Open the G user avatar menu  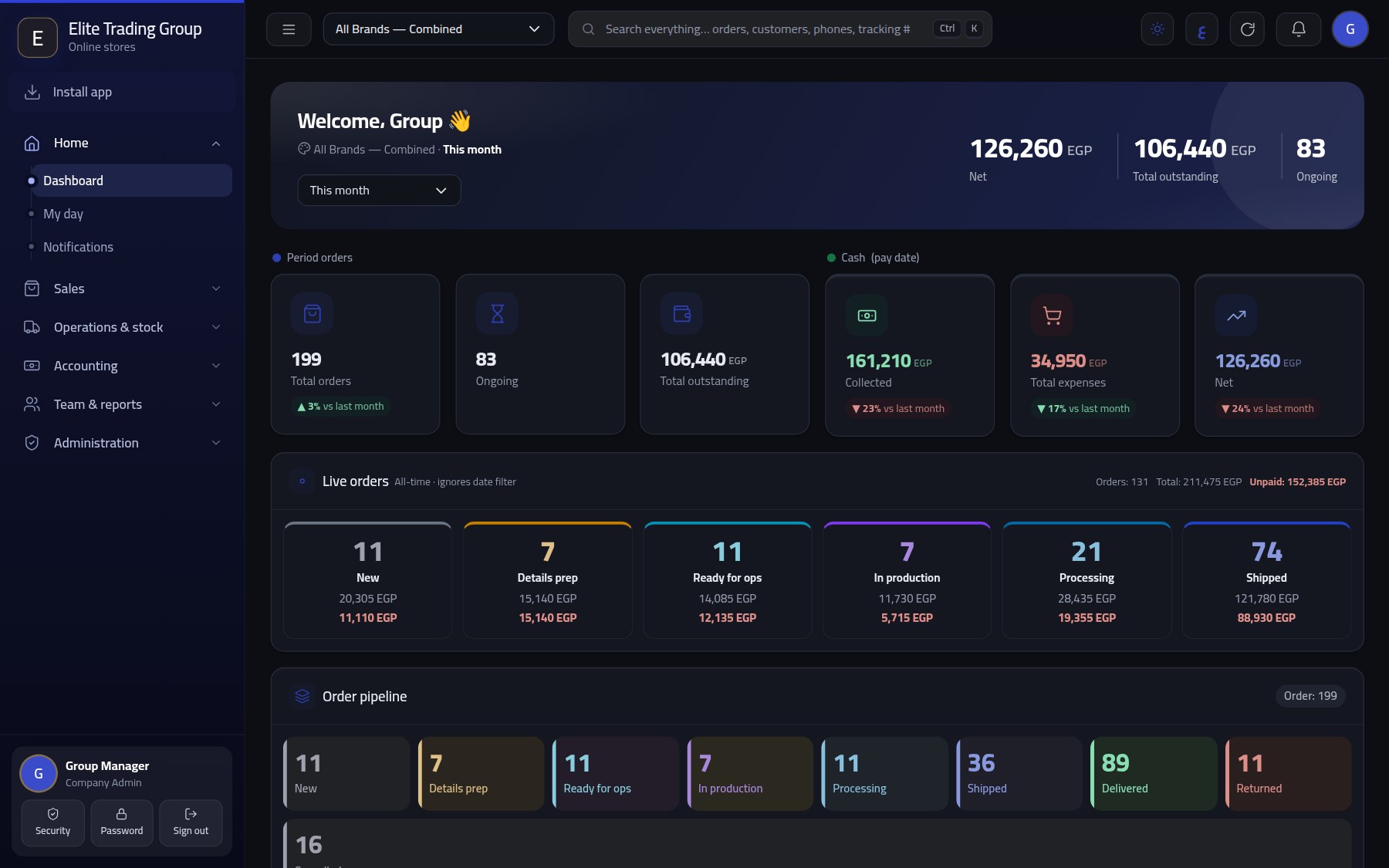coord(1350,29)
